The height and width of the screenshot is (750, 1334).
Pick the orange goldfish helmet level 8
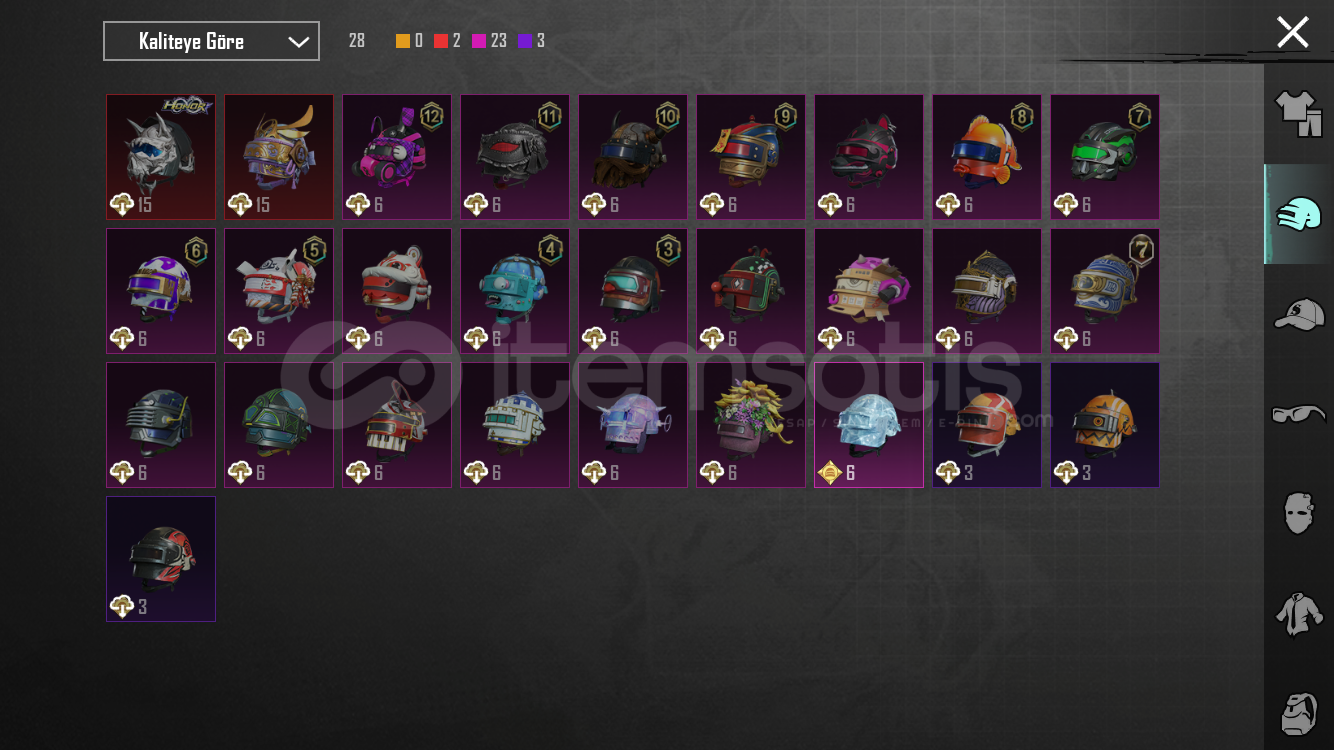987,157
